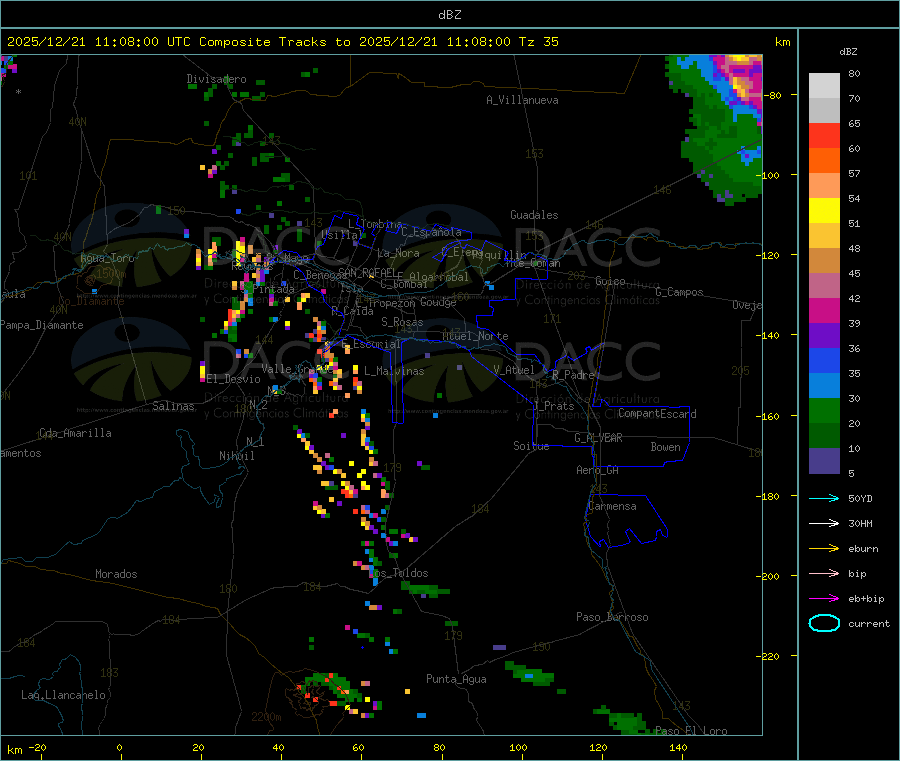Select the bright green 20-30 dBZ swatch
900x761 pixels.
[x=824, y=411]
